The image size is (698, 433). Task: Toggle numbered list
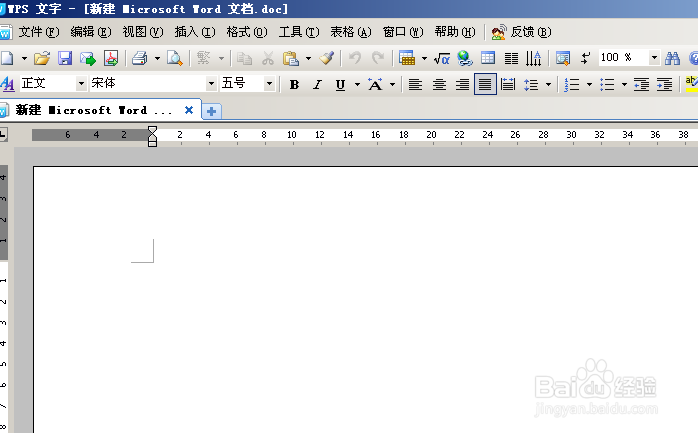point(572,84)
